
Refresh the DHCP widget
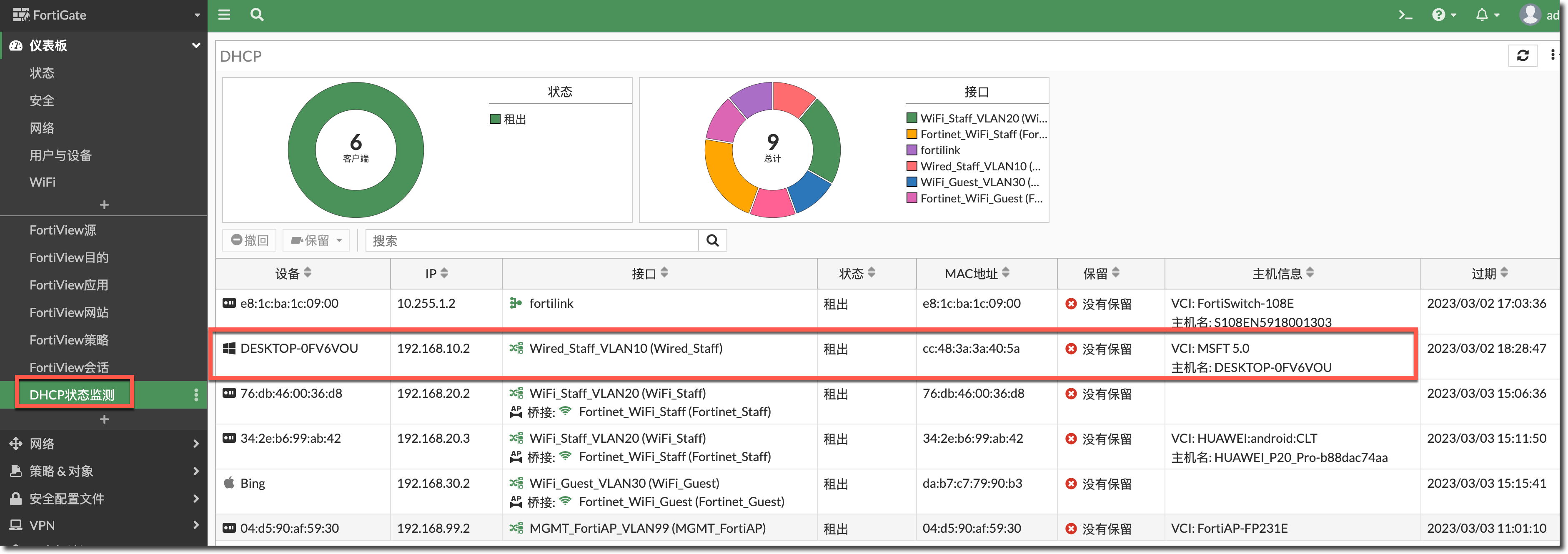1522,56
